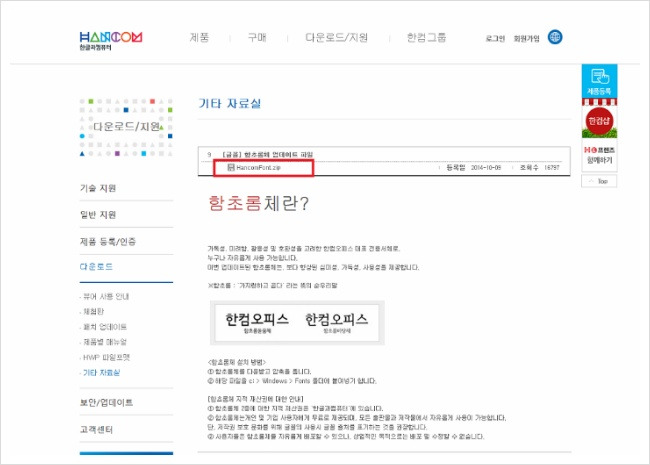This screenshot has width=650, height=465.
Task: Open 패치 업데이트 submenu item
Action: [x=105, y=327]
